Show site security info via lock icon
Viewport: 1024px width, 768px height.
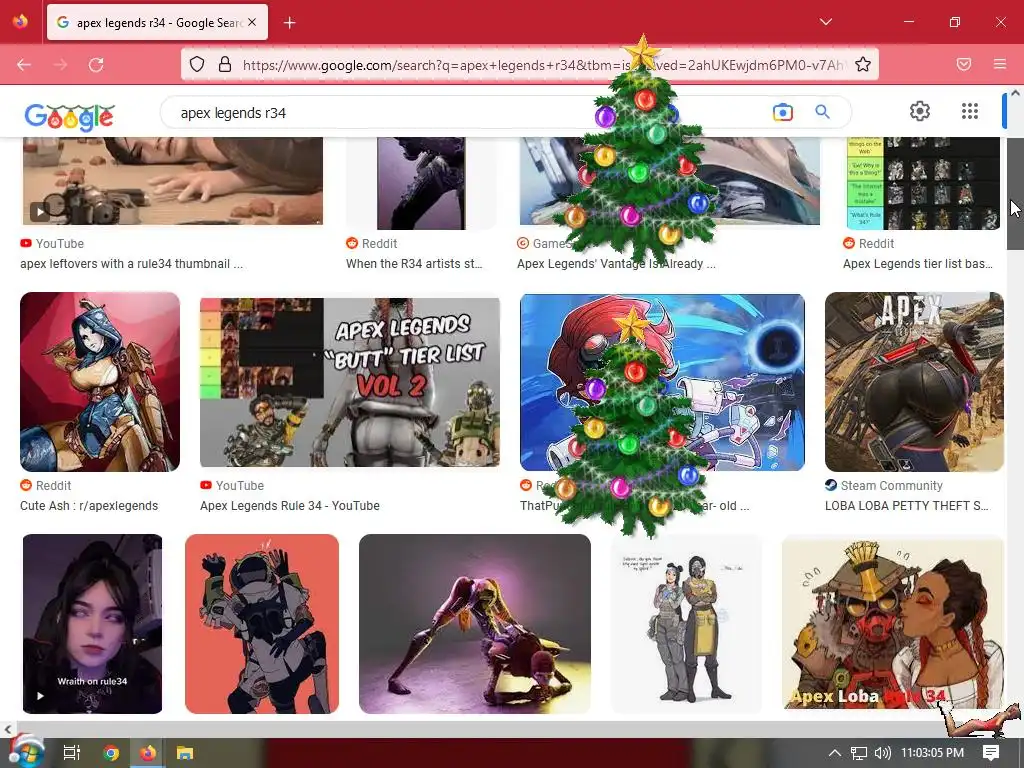225,64
